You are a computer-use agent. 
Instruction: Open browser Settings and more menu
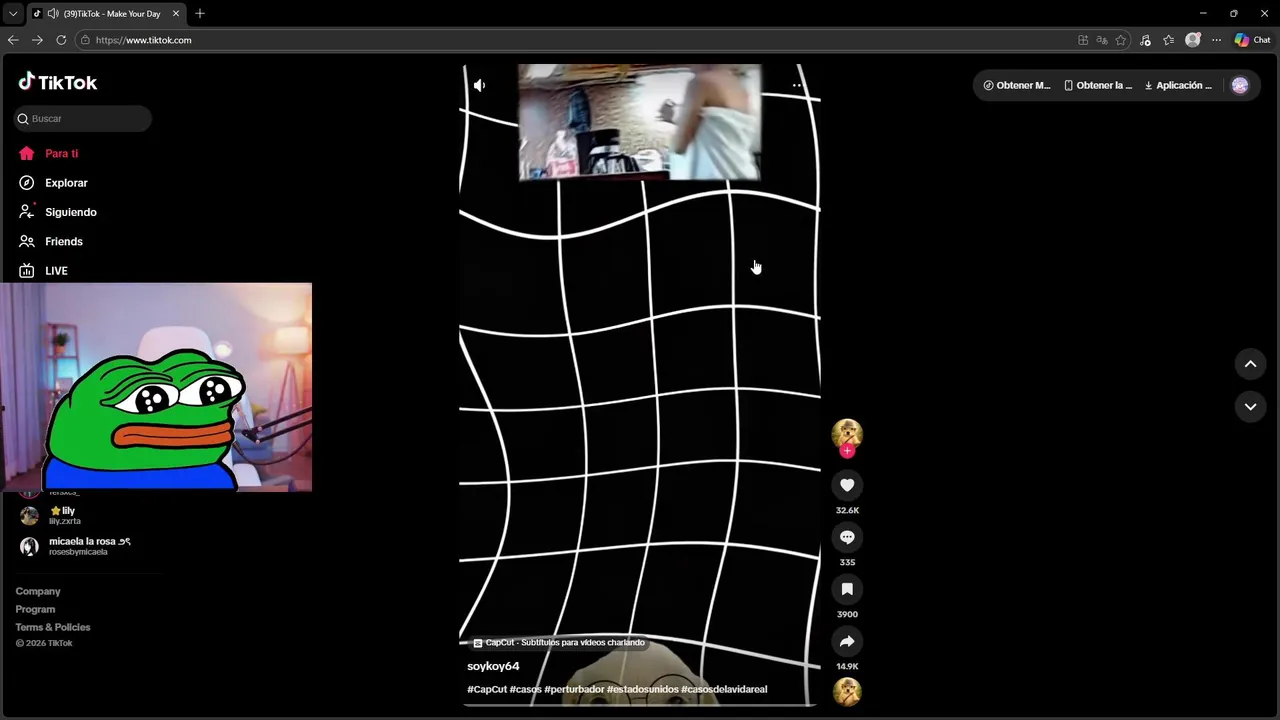tap(1216, 40)
